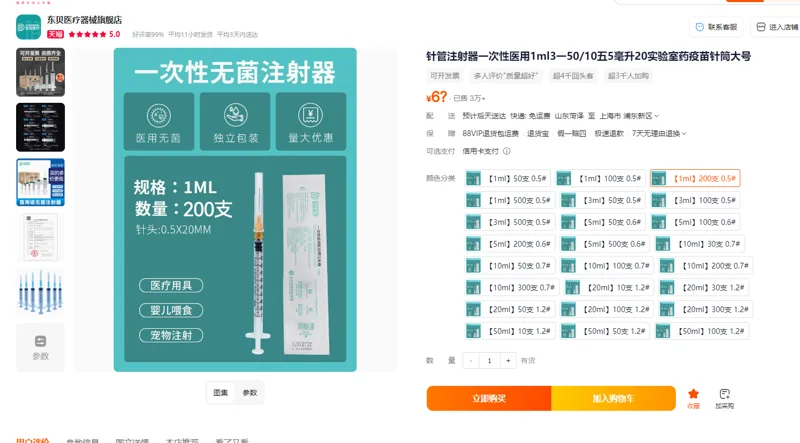Select option 【1ml】100支 0.5#
Viewport: 800px width, 443px height.
pos(601,179)
